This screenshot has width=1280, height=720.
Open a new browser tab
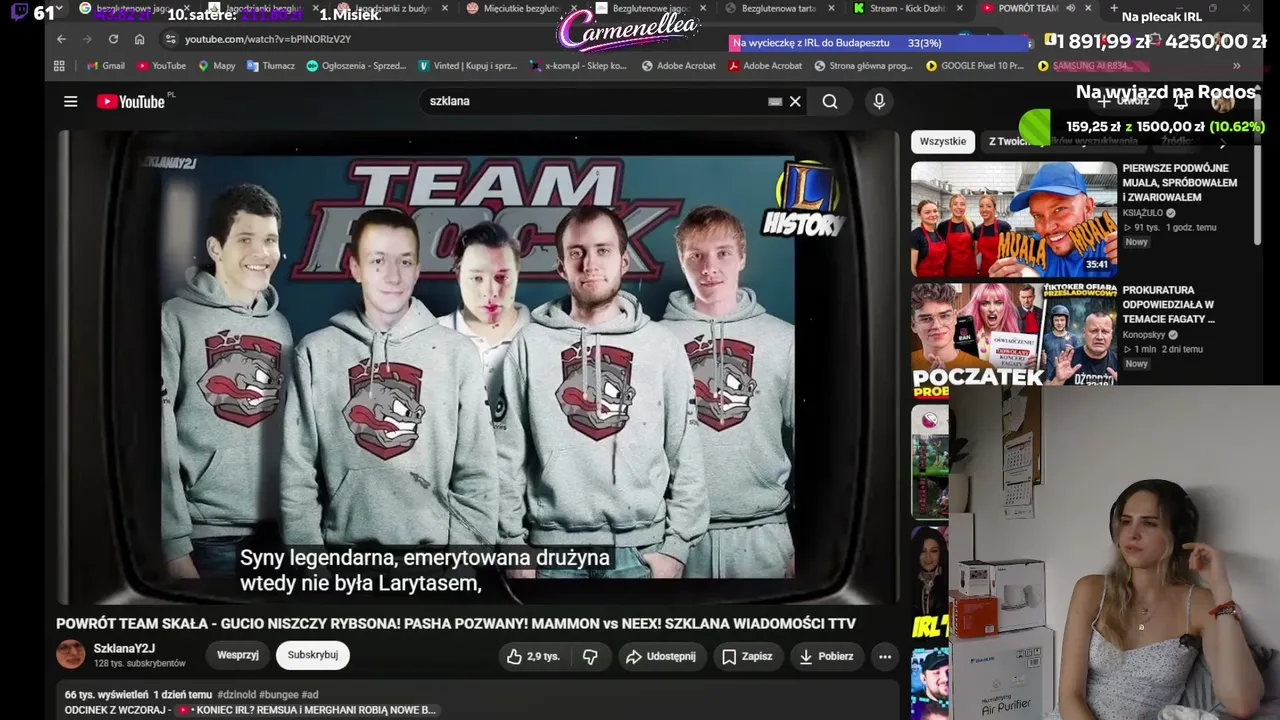pos(1114,8)
